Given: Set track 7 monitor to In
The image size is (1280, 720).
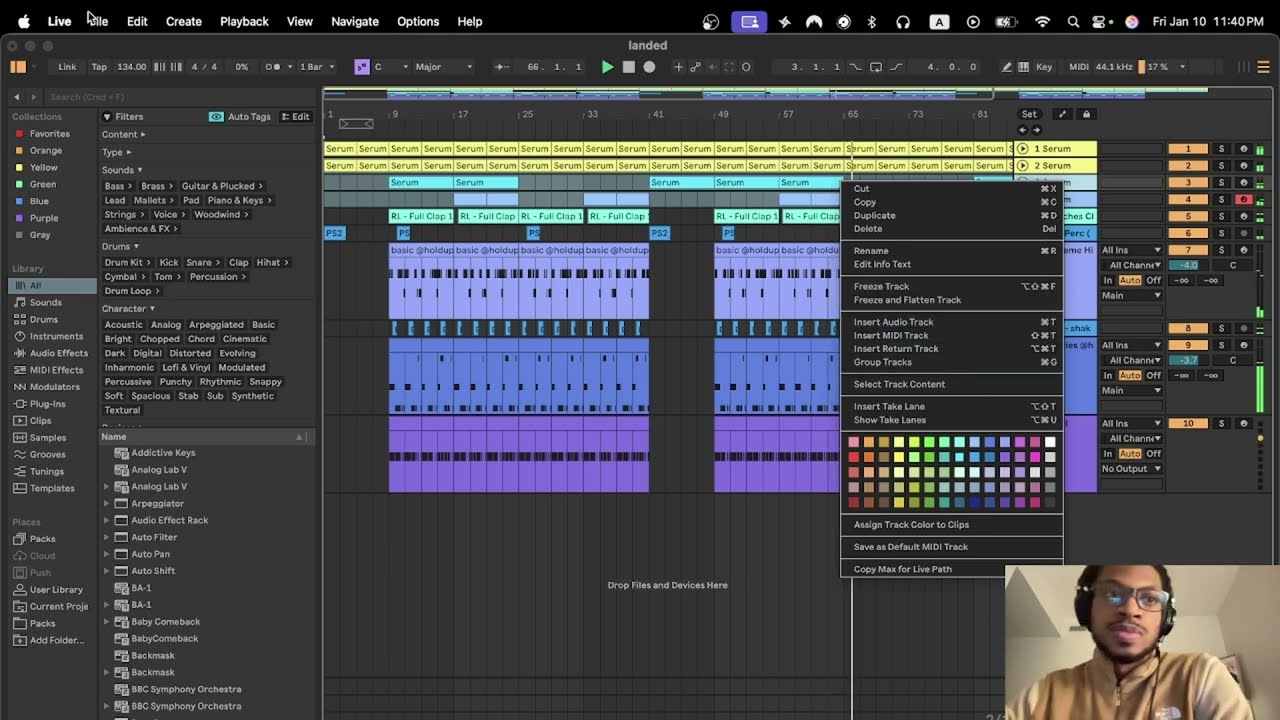Looking at the screenshot, I should pos(1108,280).
